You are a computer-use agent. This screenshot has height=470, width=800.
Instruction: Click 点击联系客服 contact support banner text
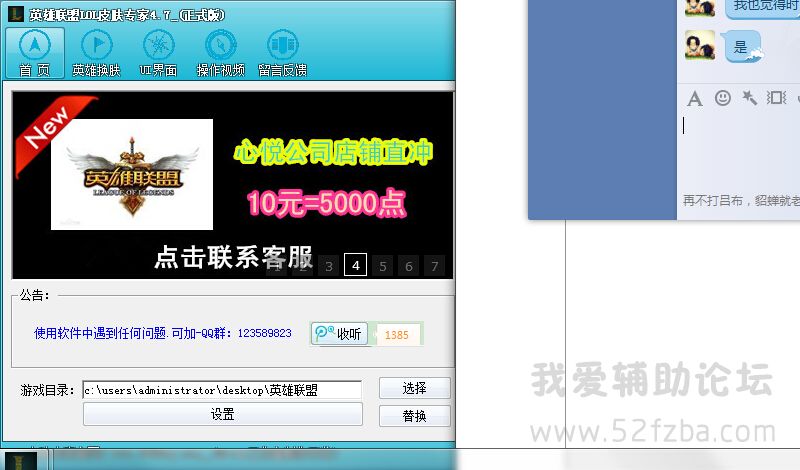click(x=233, y=256)
